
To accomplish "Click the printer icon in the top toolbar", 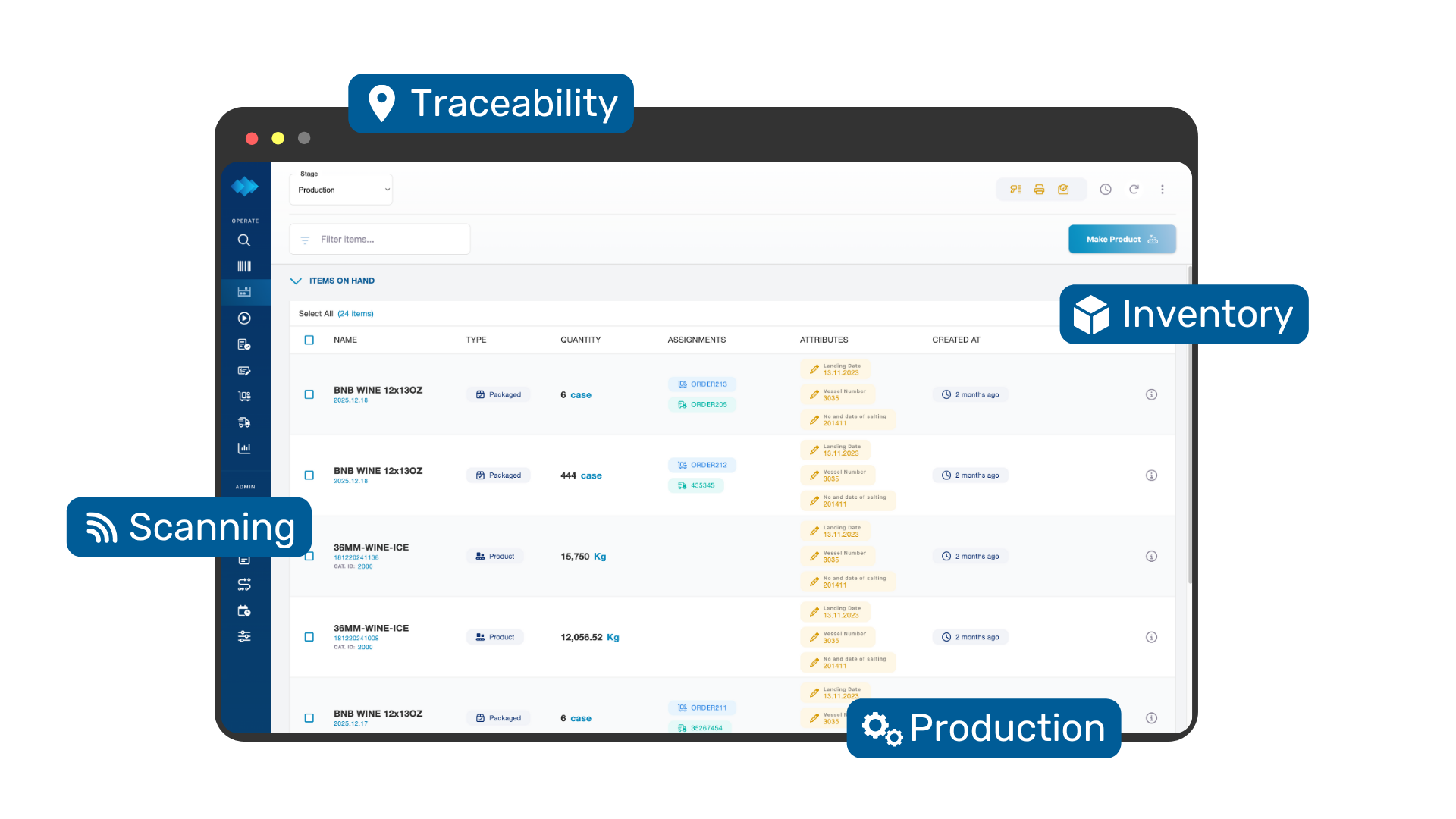I will point(1040,190).
